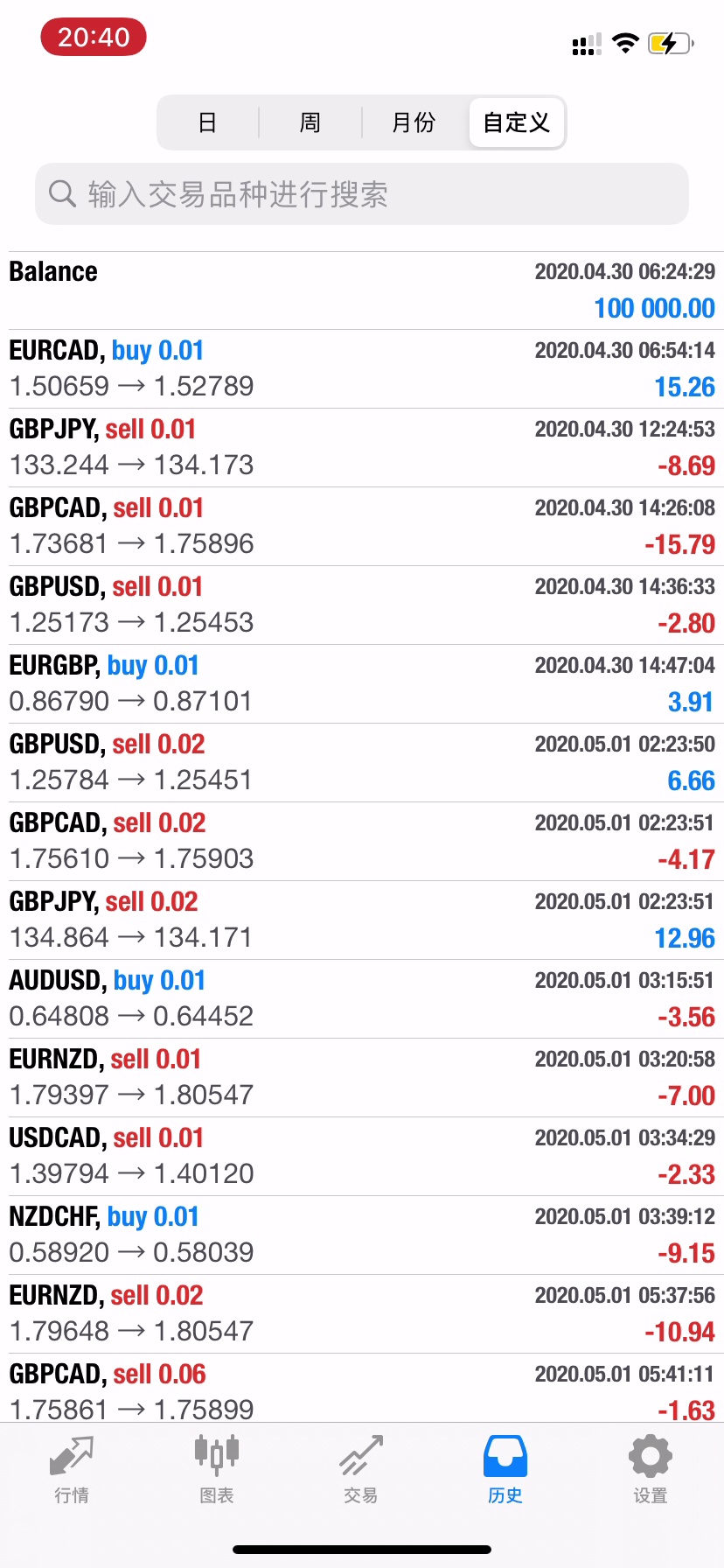Image resolution: width=724 pixels, height=1568 pixels.
Task: Tap the red 20:40 time indicator
Action: coord(94,38)
